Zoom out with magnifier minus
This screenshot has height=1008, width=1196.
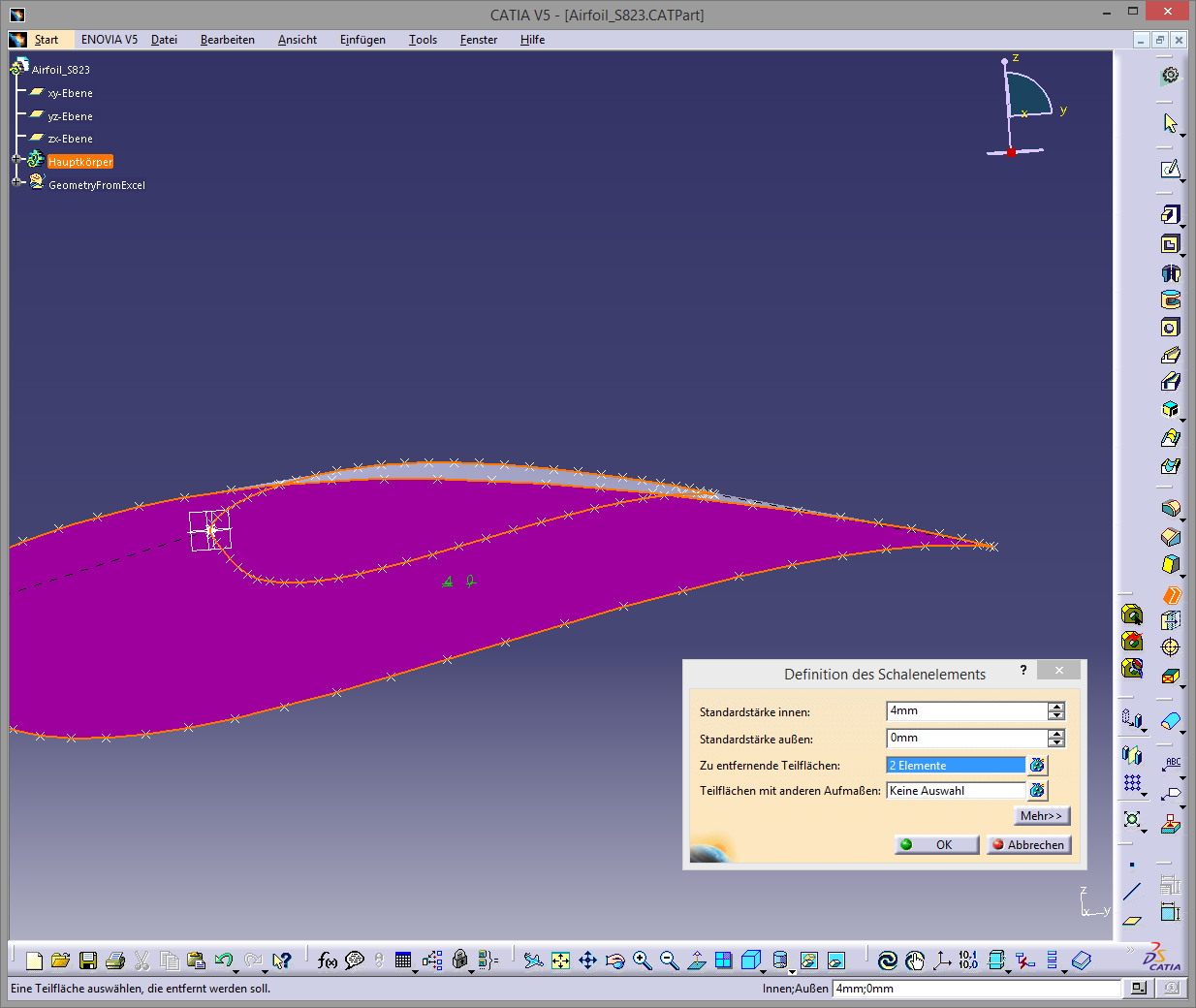(x=669, y=961)
